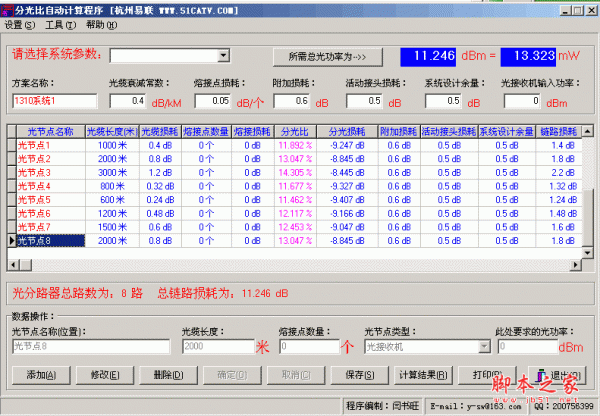600x416 pixels.
Task: Click the 光节点名称 column header
Action: [51, 132]
